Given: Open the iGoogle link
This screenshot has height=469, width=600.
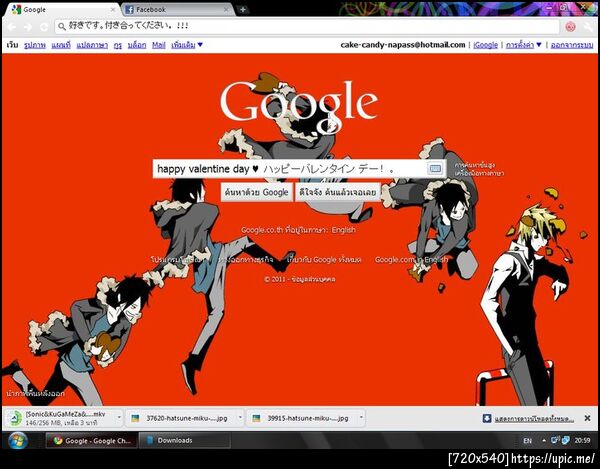Looking at the screenshot, I should 486,45.
